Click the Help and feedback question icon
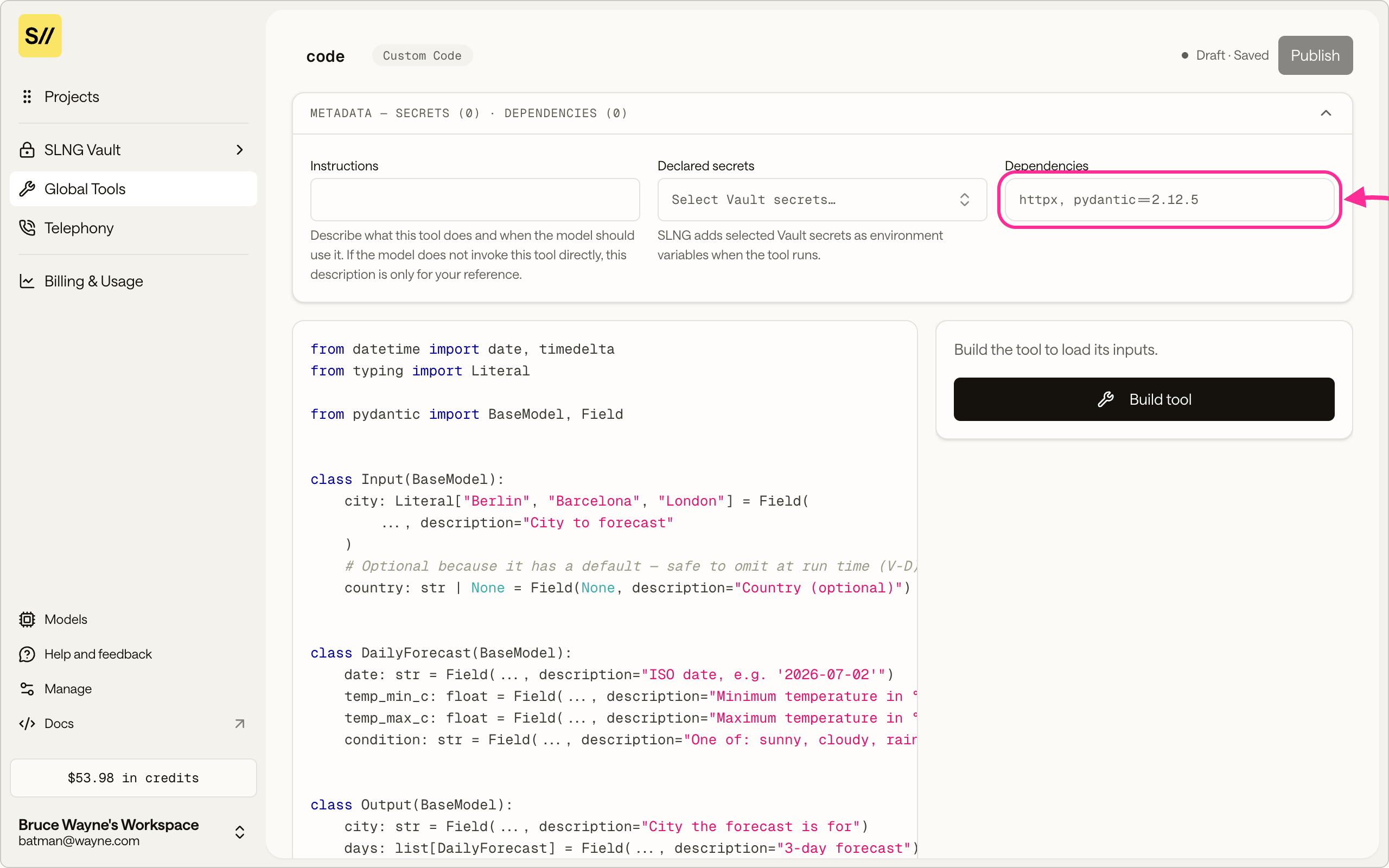The image size is (1389, 868). pyautogui.click(x=27, y=654)
